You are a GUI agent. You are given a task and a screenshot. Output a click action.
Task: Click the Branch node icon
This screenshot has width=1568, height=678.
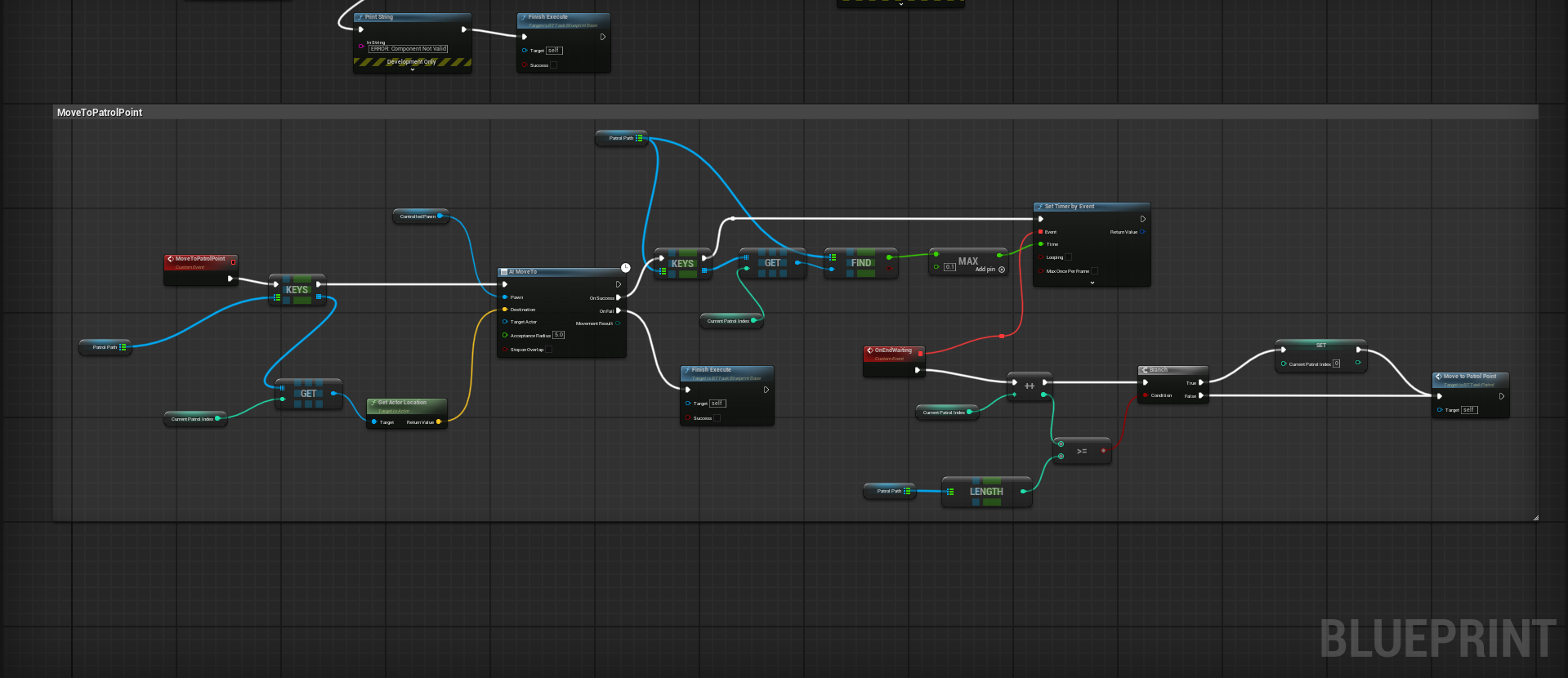pos(1145,370)
